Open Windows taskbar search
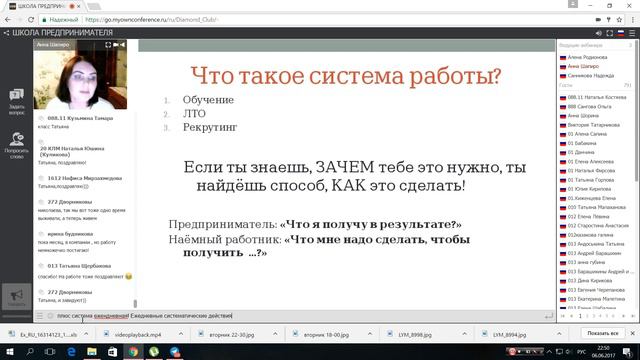Screen dimensions: 640x360 [x=30, y=351]
